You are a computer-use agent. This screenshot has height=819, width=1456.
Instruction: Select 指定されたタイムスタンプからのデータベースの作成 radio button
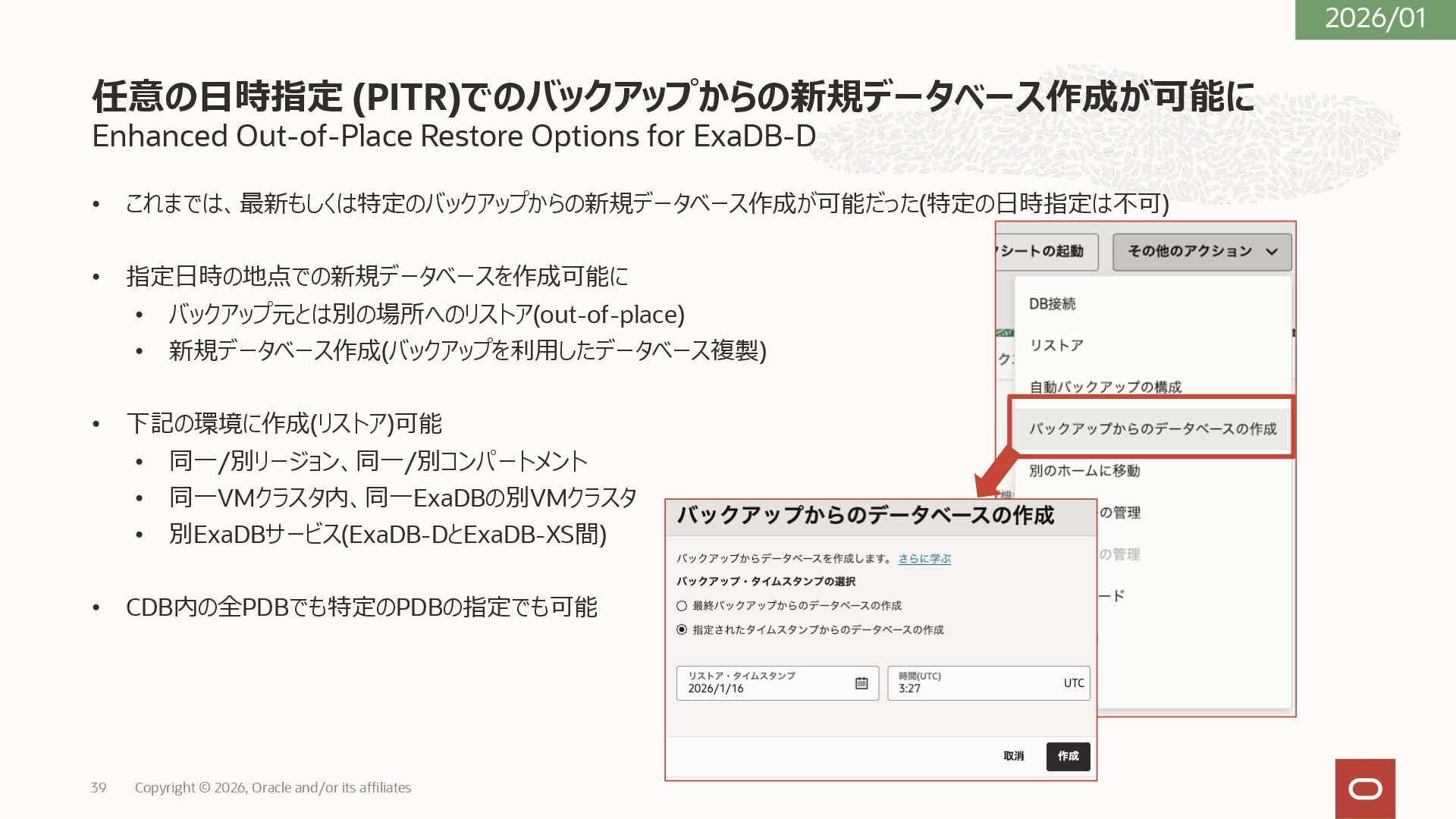coord(682,630)
